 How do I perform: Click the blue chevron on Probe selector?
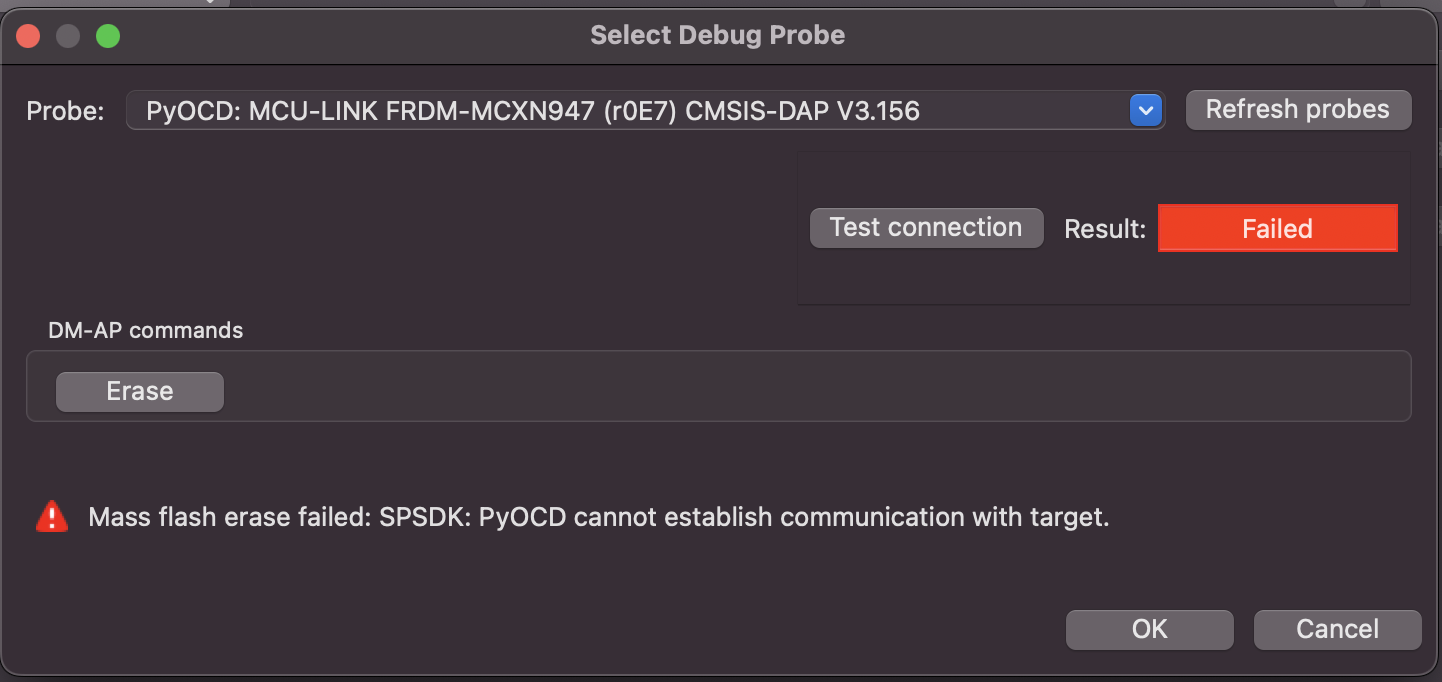[x=1145, y=110]
